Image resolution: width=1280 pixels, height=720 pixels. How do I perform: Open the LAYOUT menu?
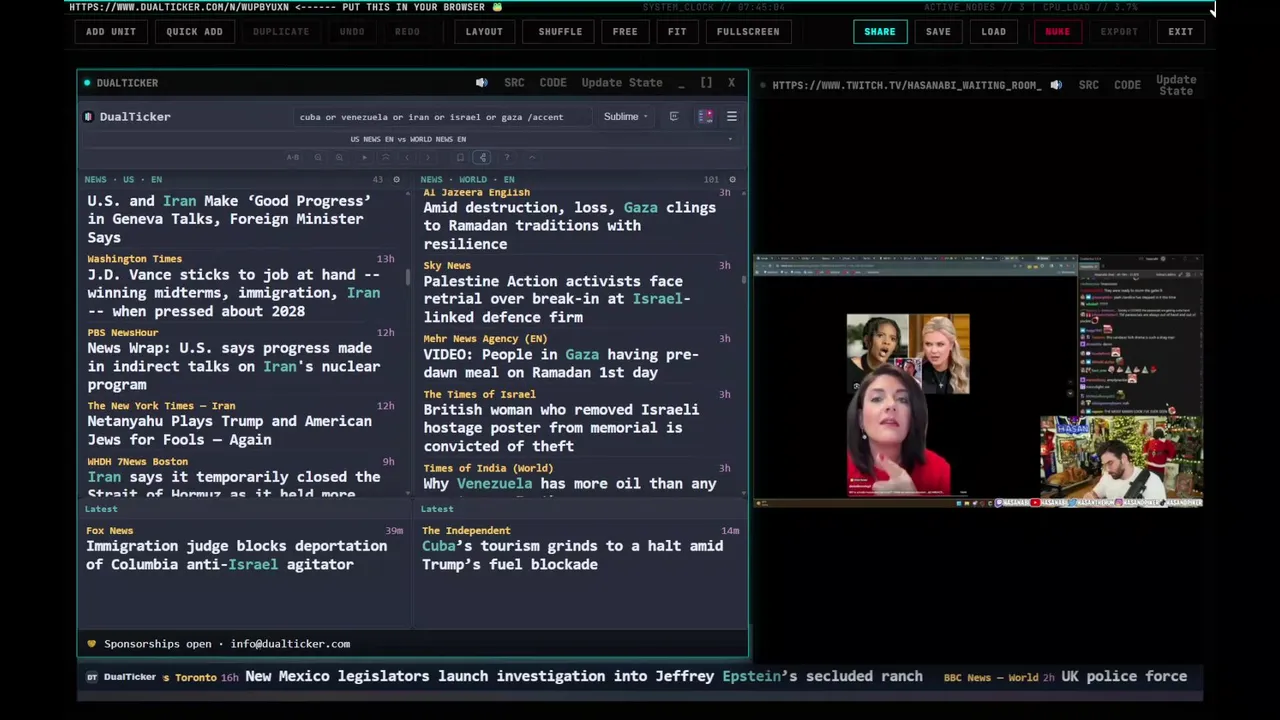(484, 31)
